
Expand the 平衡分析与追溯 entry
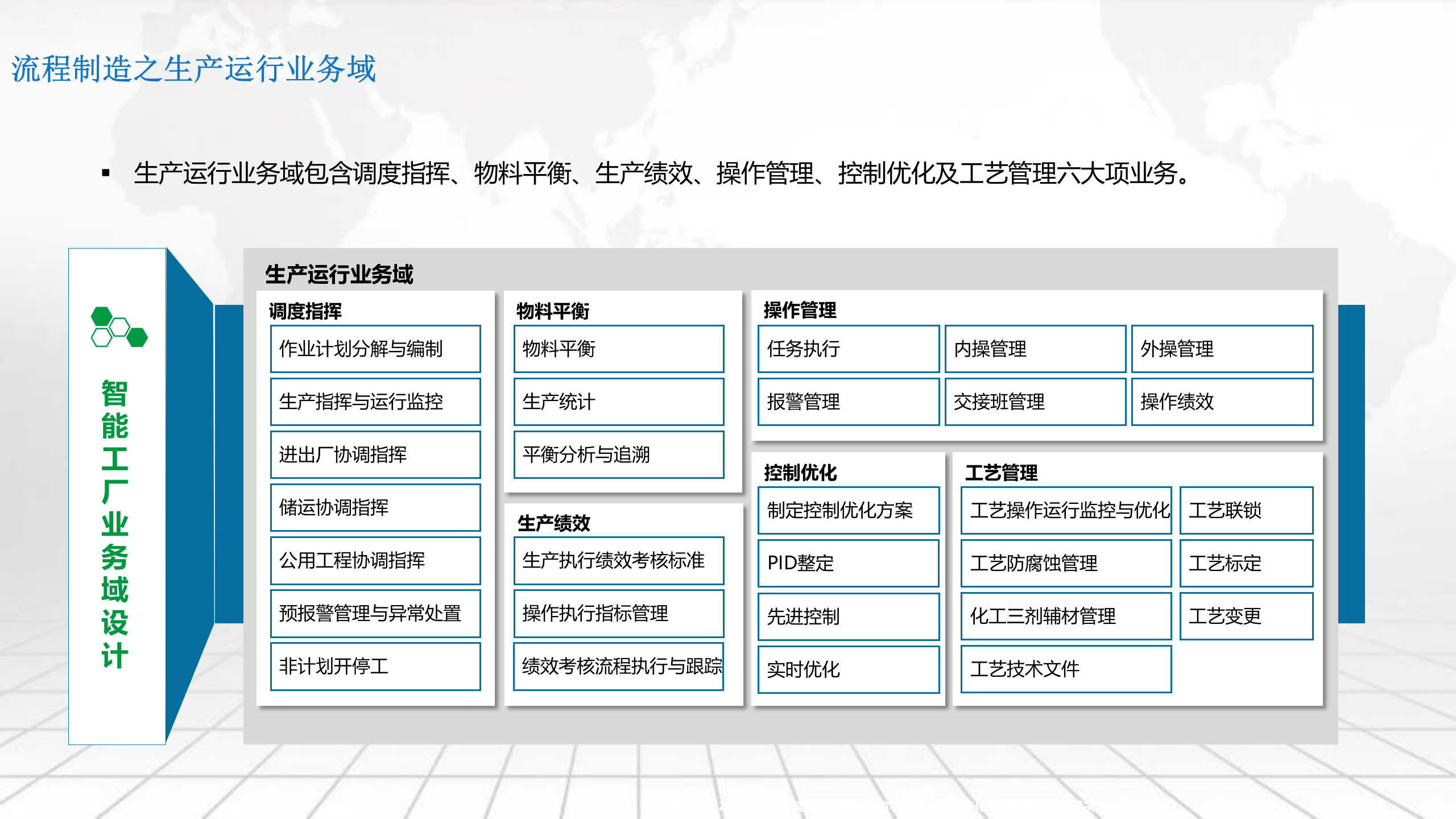618,454
